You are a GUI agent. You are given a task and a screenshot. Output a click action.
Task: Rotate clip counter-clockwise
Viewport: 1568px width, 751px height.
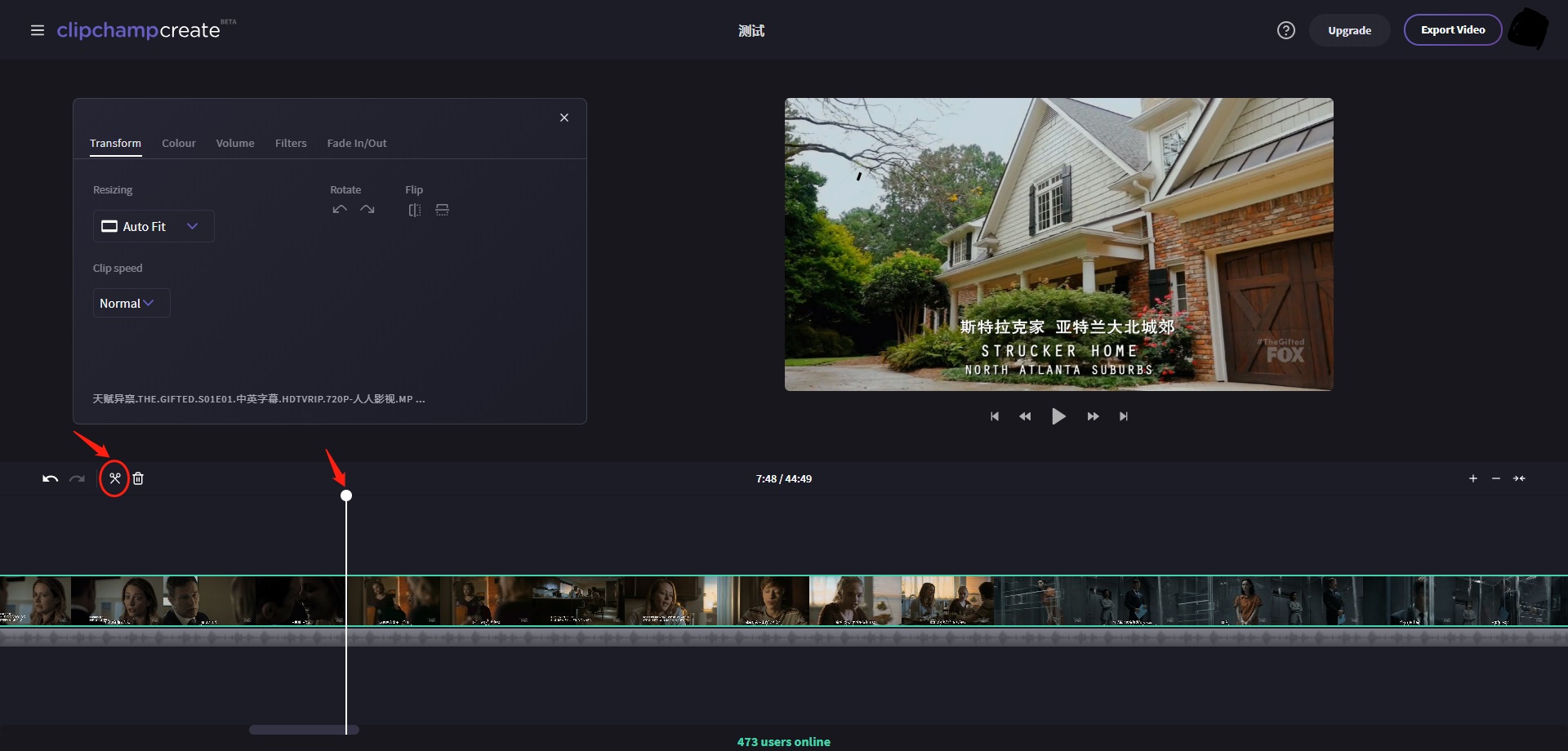coord(340,210)
